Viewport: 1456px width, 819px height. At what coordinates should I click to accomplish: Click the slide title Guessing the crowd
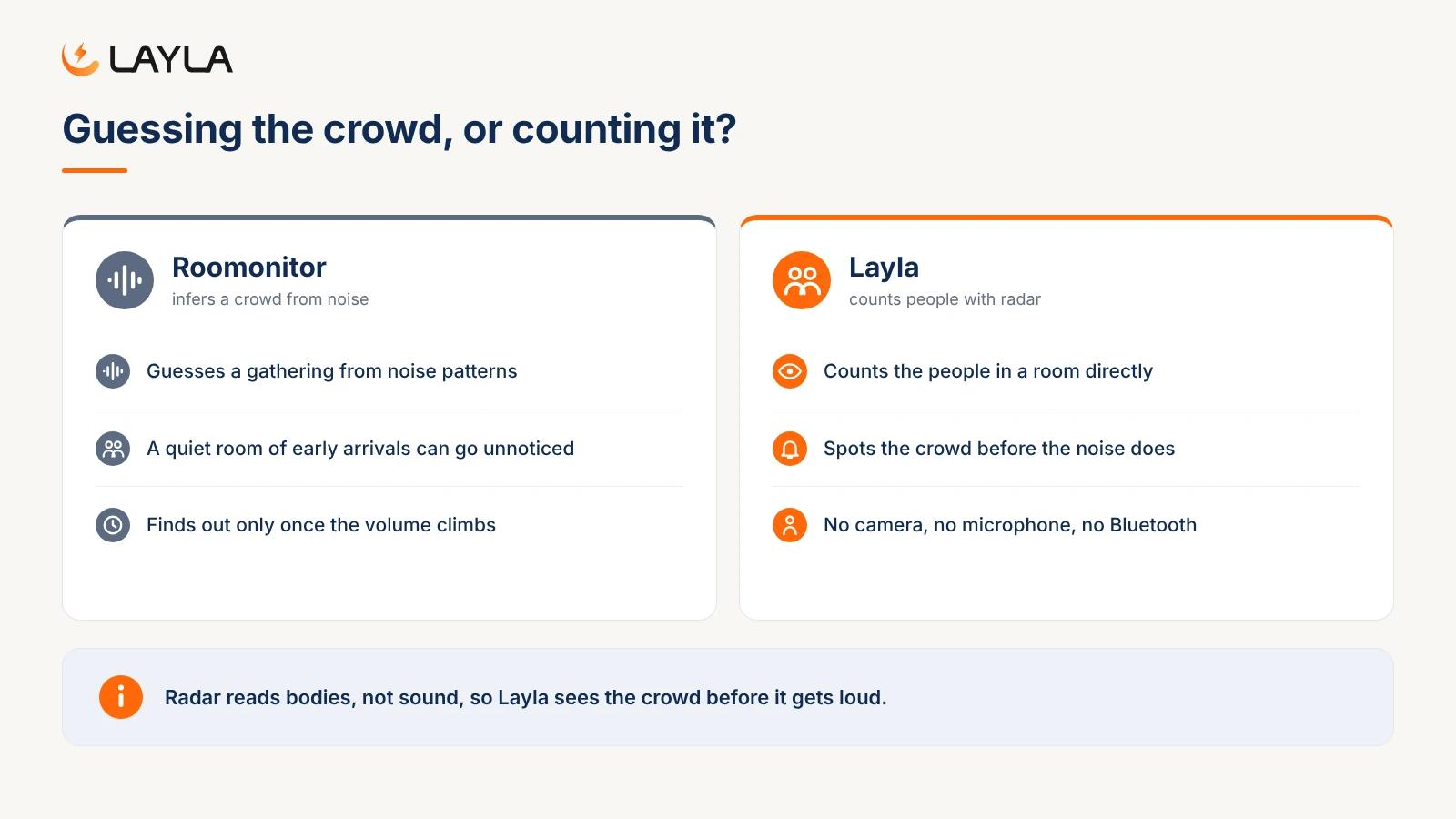pyautogui.click(x=399, y=129)
